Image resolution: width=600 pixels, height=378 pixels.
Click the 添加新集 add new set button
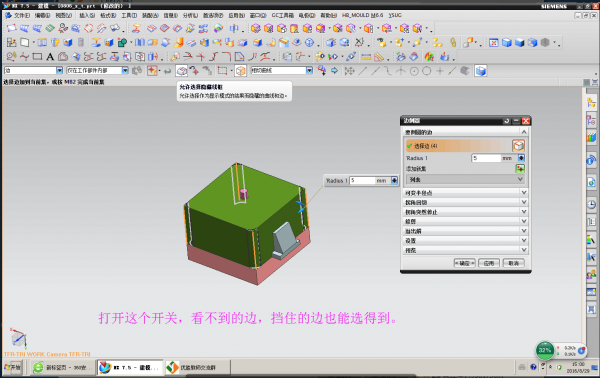point(520,169)
